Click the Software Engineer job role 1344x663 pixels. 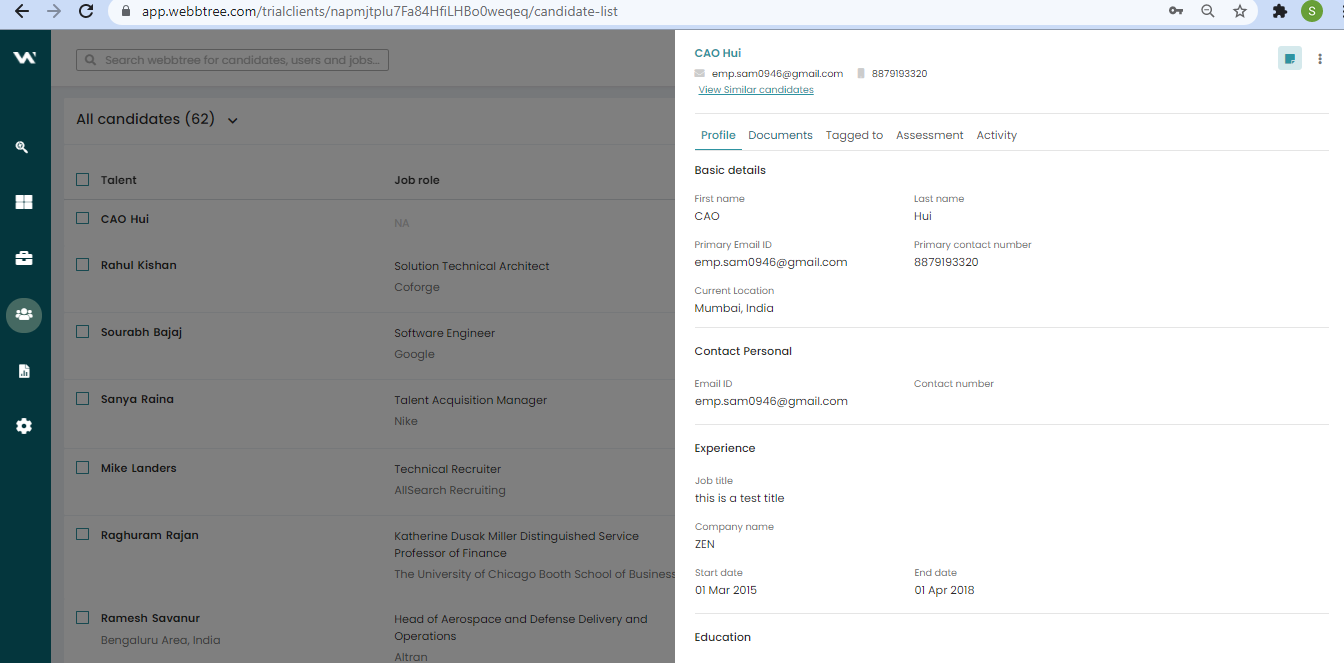(x=445, y=333)
